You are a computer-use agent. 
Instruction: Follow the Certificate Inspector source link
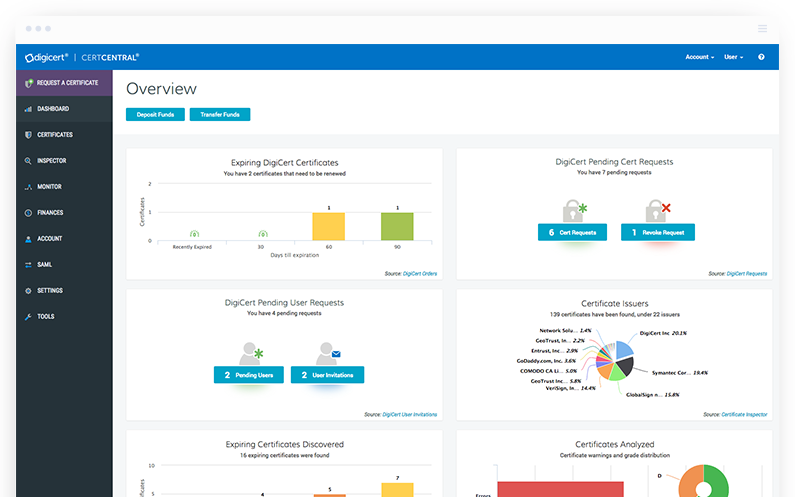[744, 415]
